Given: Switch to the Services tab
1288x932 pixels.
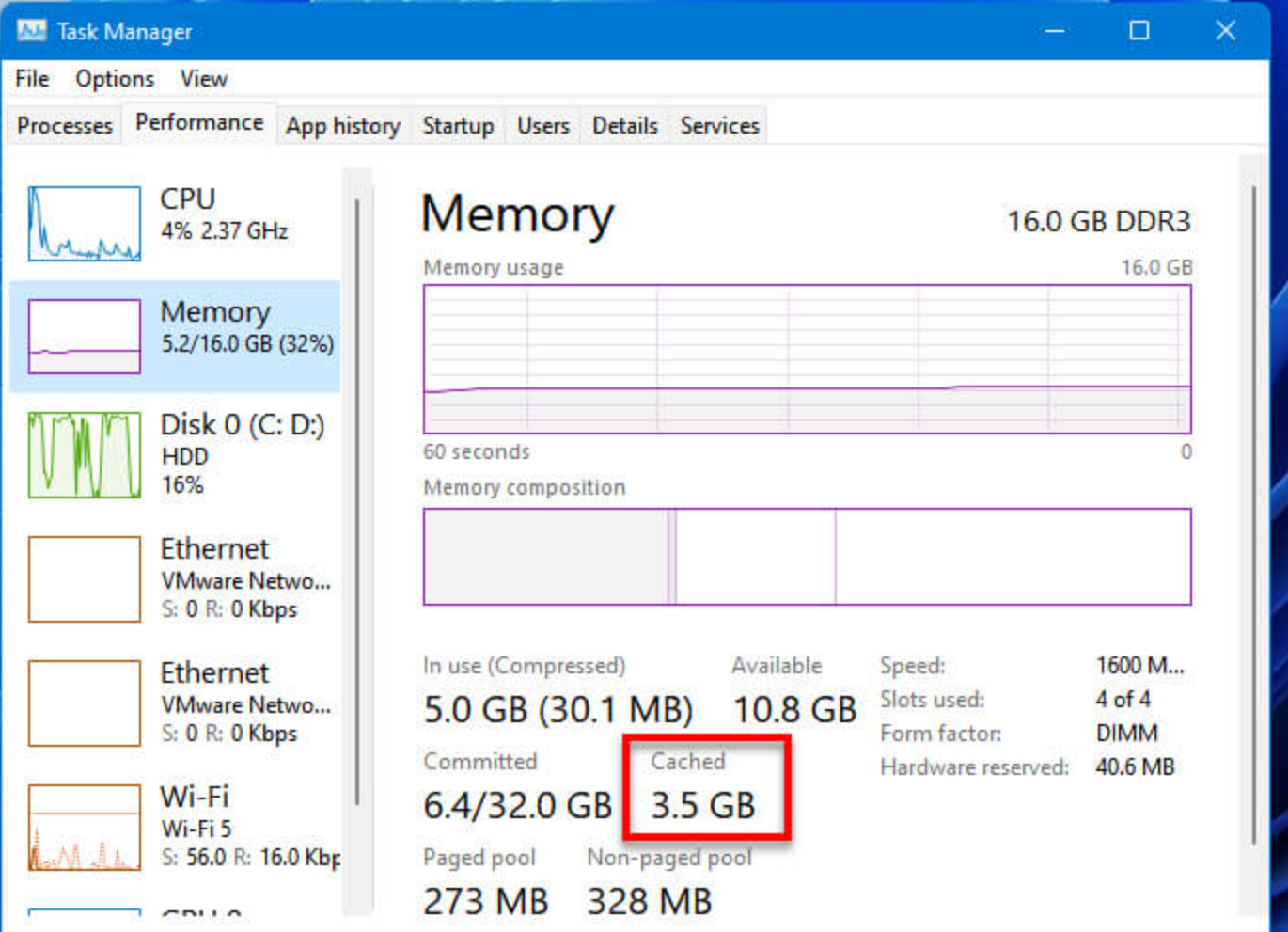Looking at the screenshot, I should point(718,125).
